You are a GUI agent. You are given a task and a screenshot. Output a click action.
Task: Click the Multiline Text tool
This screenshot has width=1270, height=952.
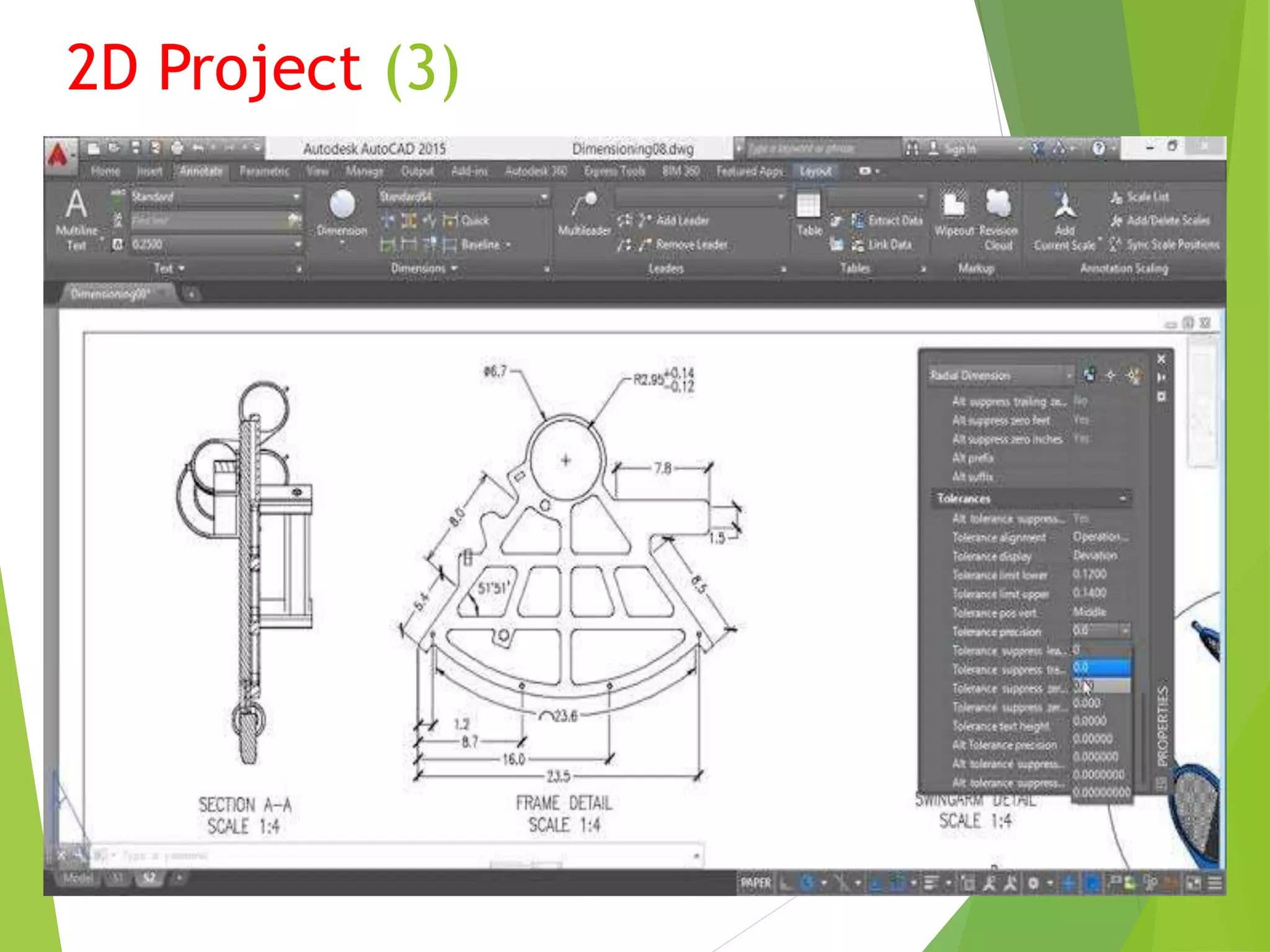[76, 219]
